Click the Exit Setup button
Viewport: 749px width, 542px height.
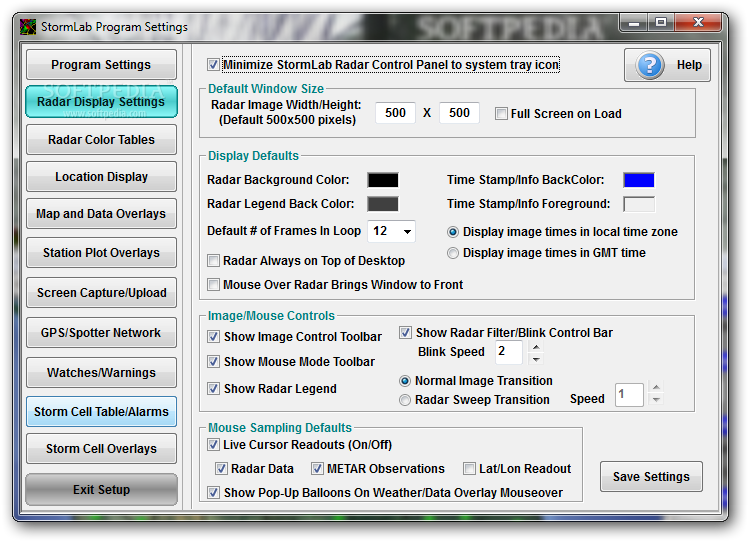coord(101,489)
